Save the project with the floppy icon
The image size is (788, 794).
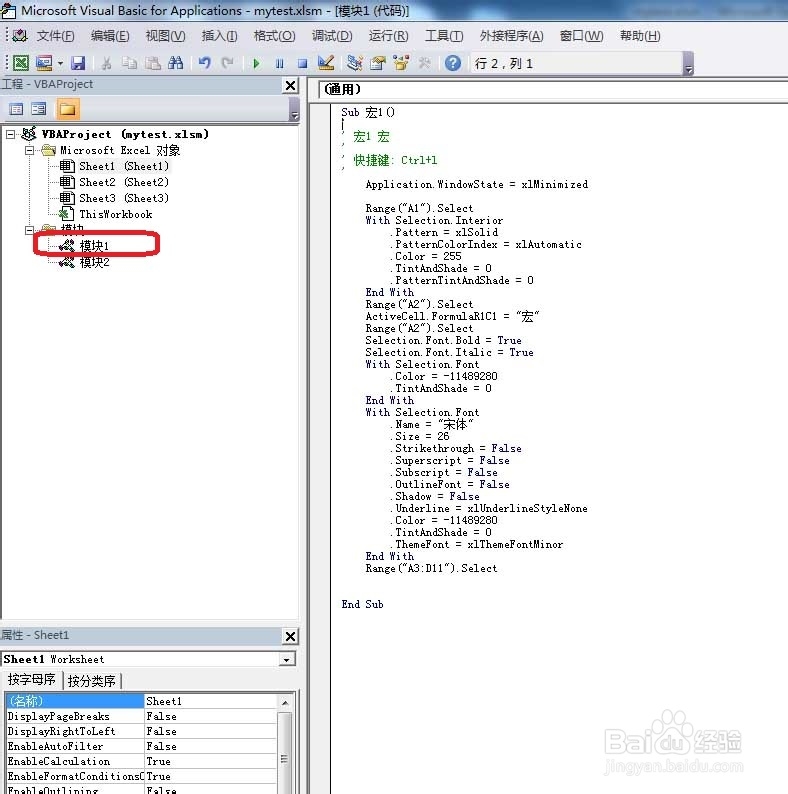pos(78,63)
